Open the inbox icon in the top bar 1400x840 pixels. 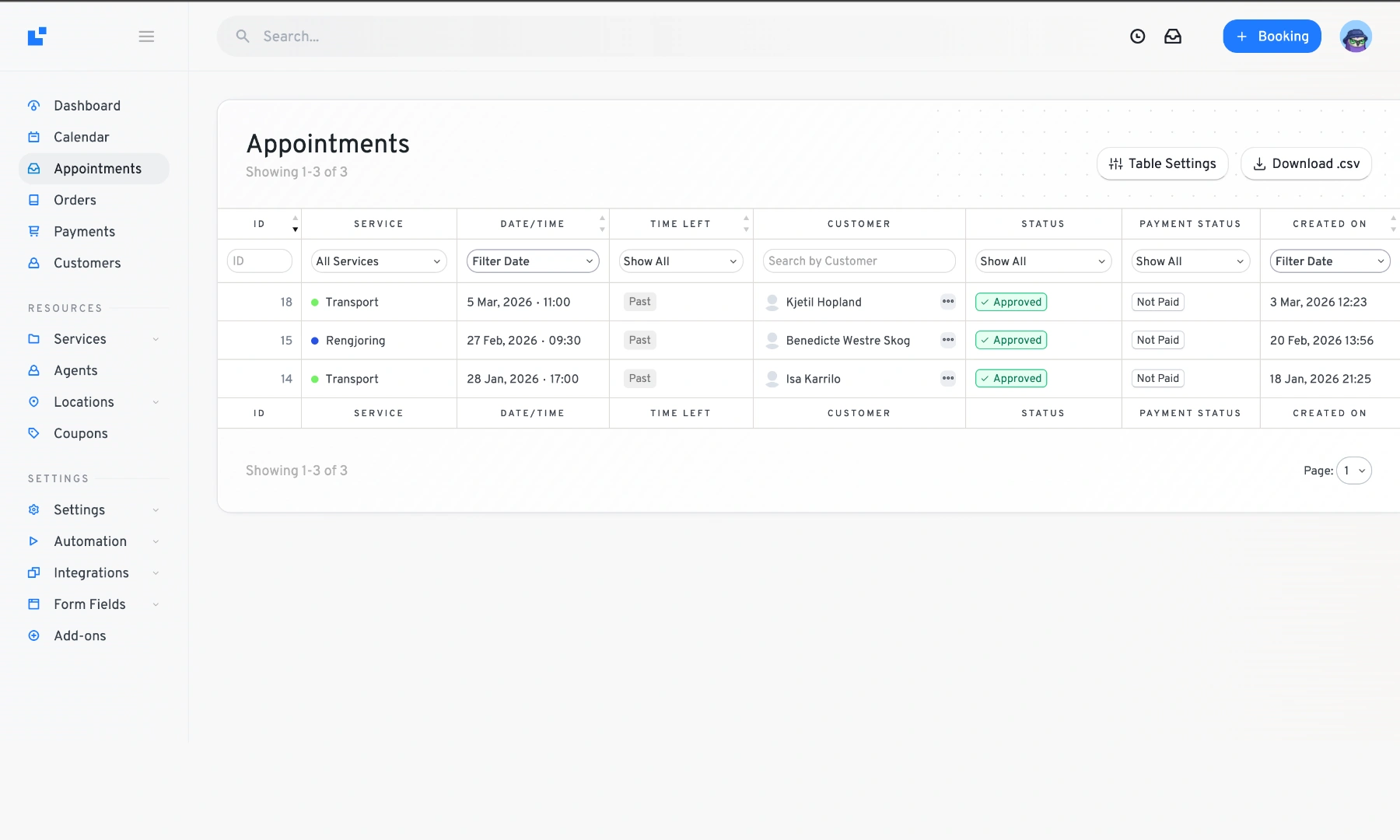pyautogui.click(x=1174, y=36)
